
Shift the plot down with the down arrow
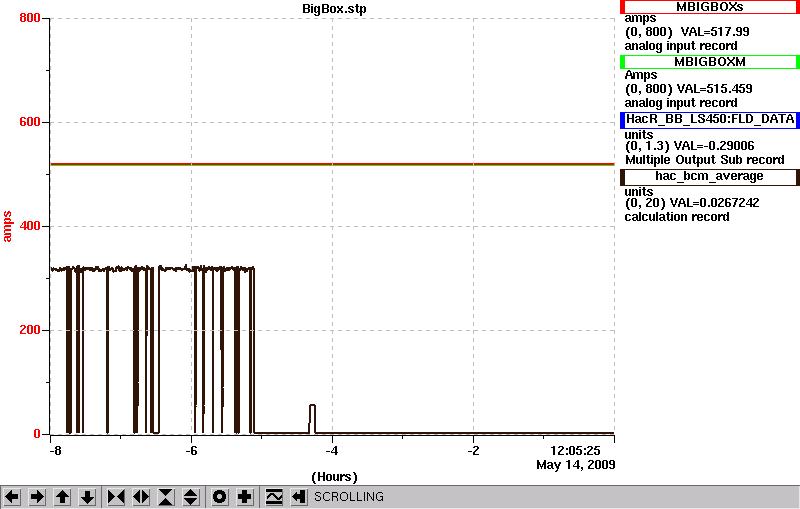(x=87, y=496)
